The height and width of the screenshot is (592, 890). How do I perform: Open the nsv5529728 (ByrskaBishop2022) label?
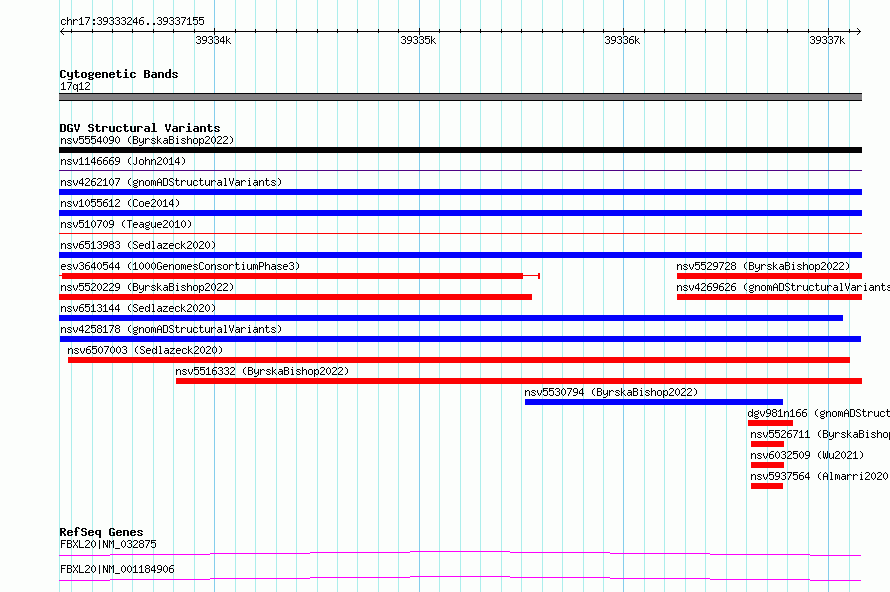[763, 266]
